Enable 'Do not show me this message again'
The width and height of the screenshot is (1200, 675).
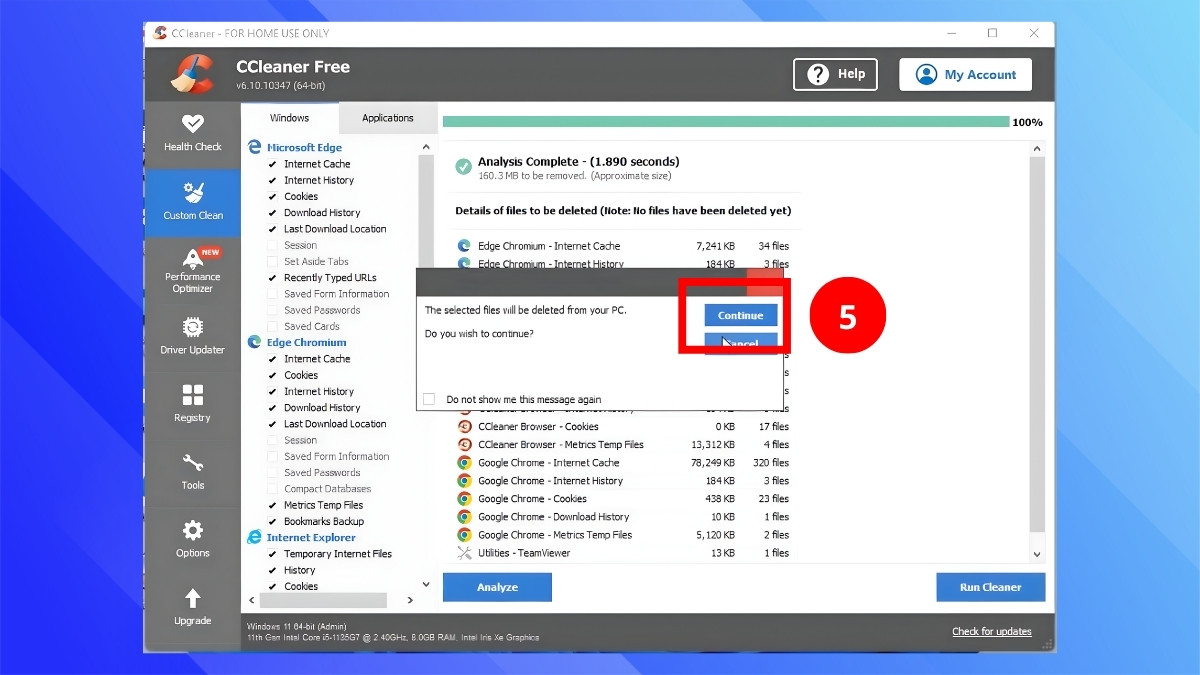click(429, 398)
